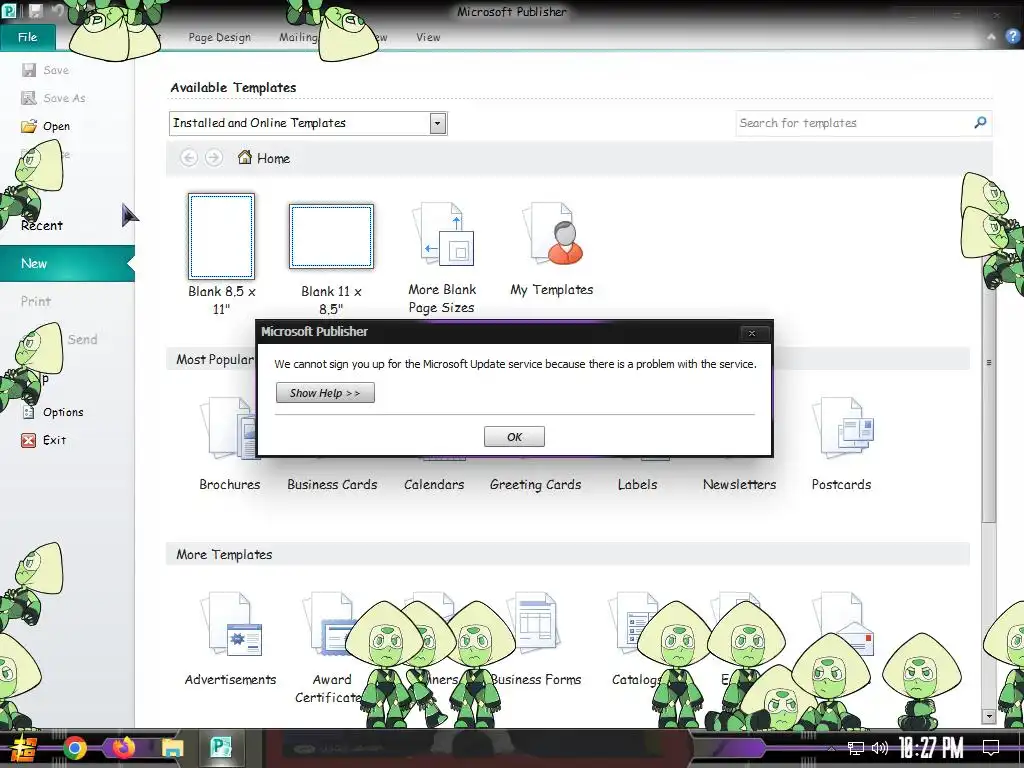Expand Installed and Online Templates dropdown
Screen dimensions: 1024x768
pos(438,123)
